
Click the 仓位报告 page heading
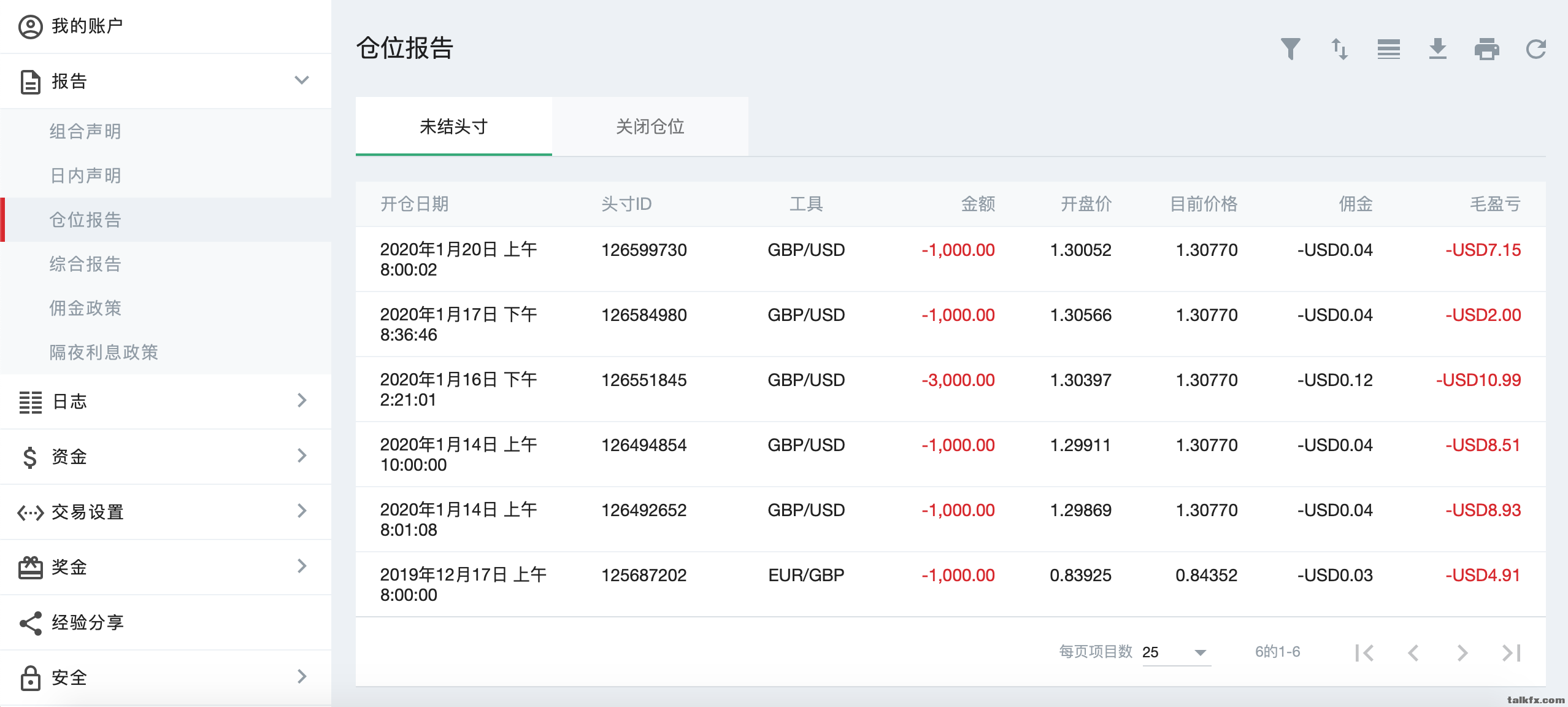tap(405, 48)
